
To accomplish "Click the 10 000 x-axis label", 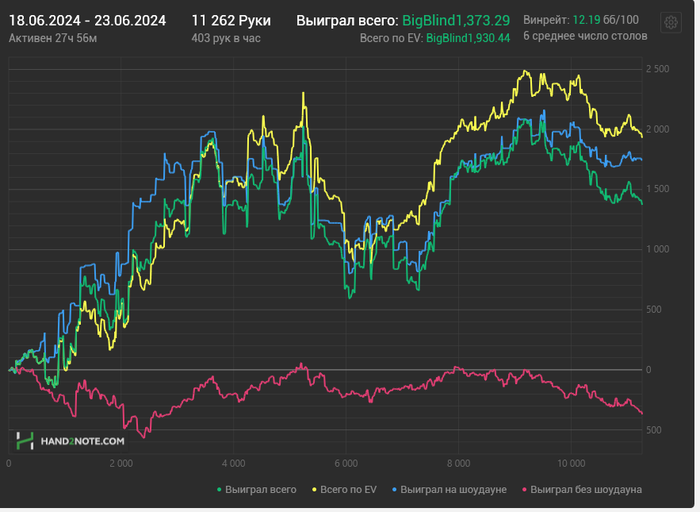I will (571, 463).
